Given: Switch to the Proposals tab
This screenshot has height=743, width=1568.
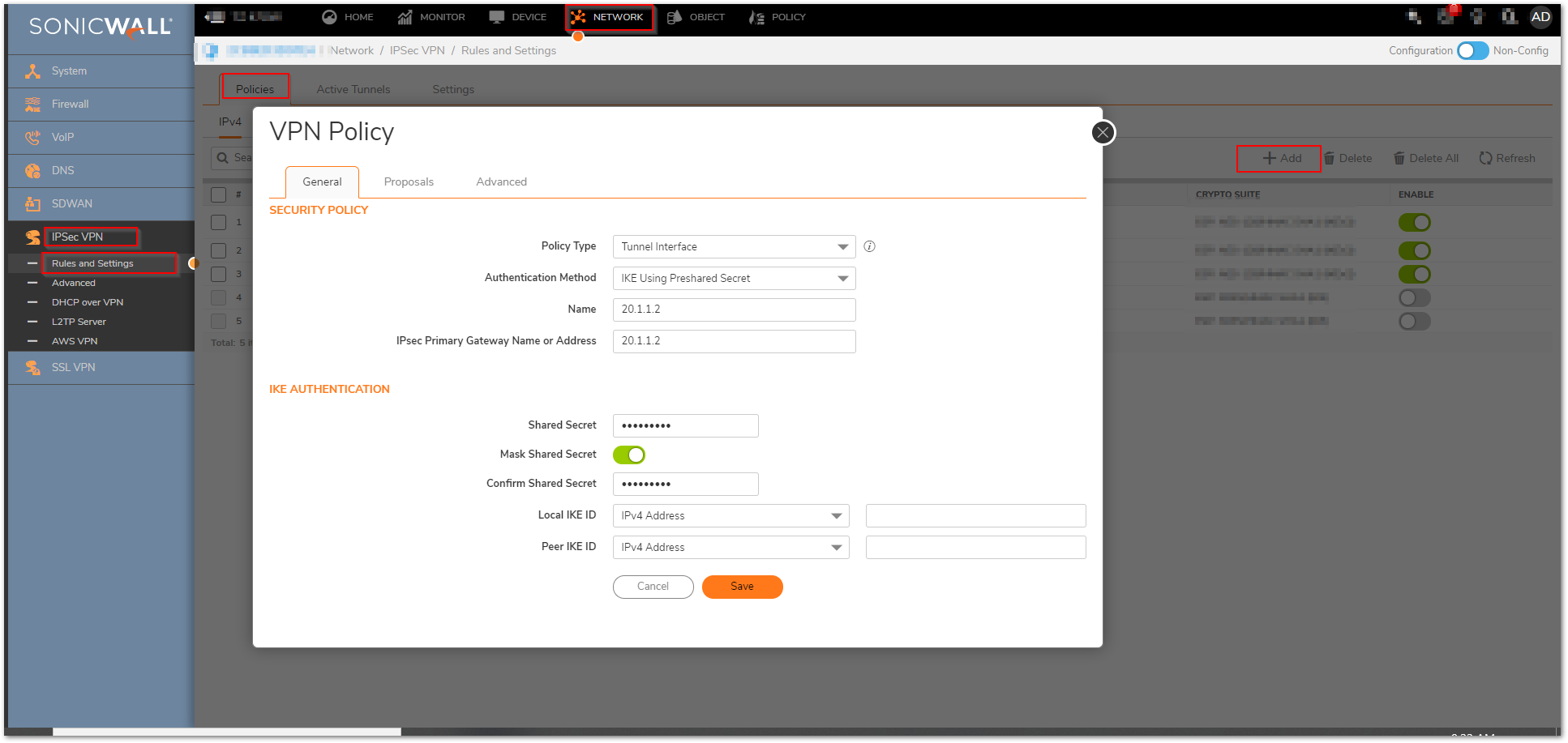Looking at the screenshot, I should [x=409, y=181].
